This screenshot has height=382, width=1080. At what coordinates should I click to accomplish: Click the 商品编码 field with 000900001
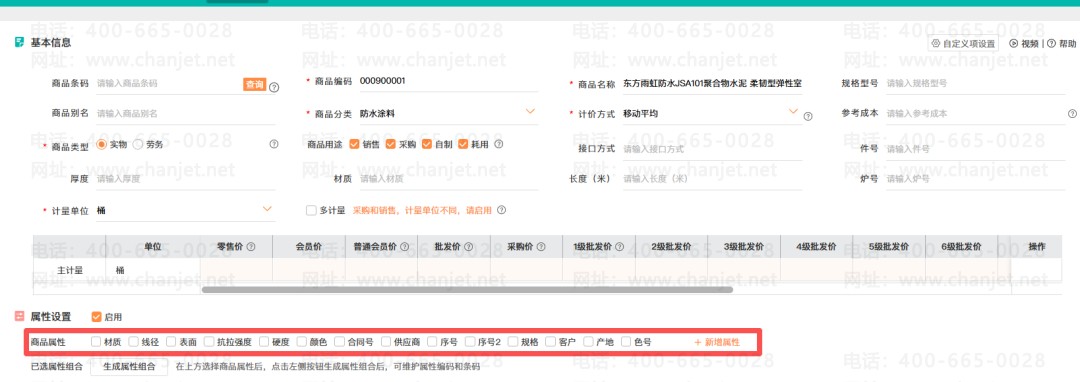point(448,81)
